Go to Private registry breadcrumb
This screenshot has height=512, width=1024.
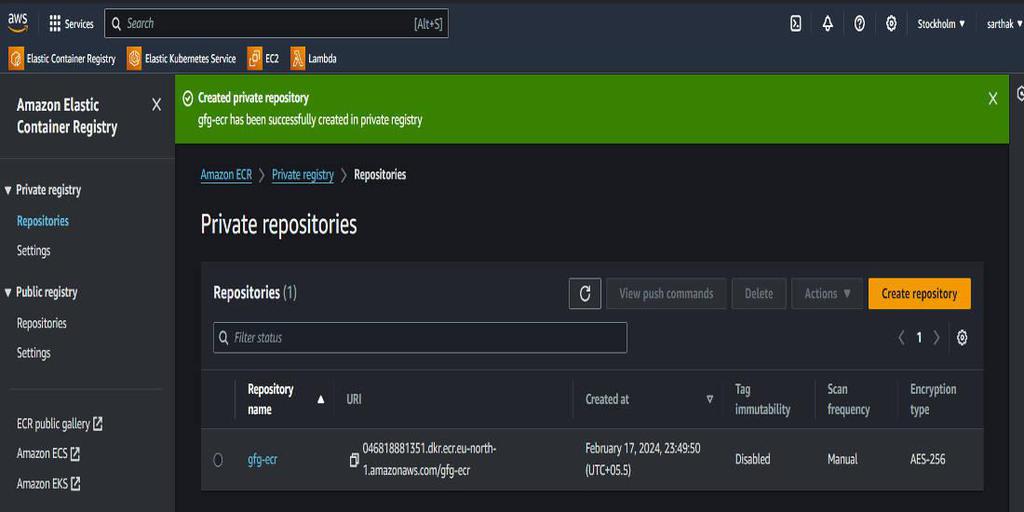302,175
